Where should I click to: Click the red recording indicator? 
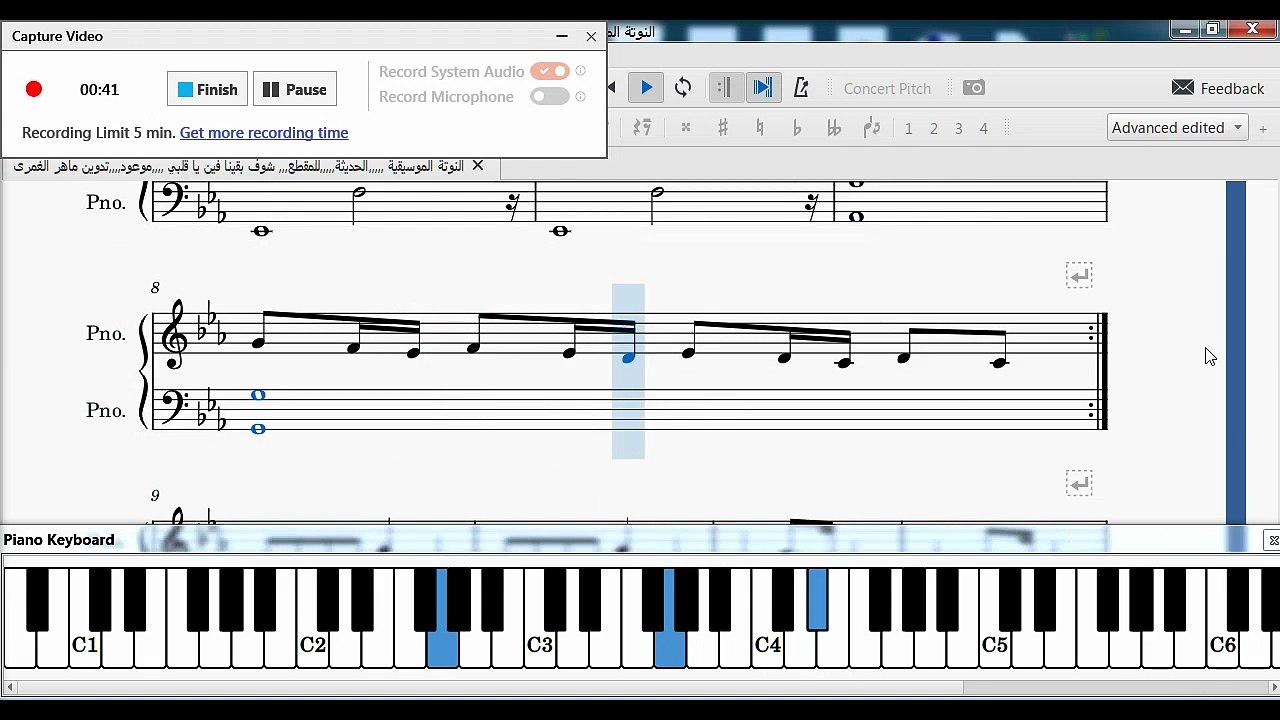point(34,89)
